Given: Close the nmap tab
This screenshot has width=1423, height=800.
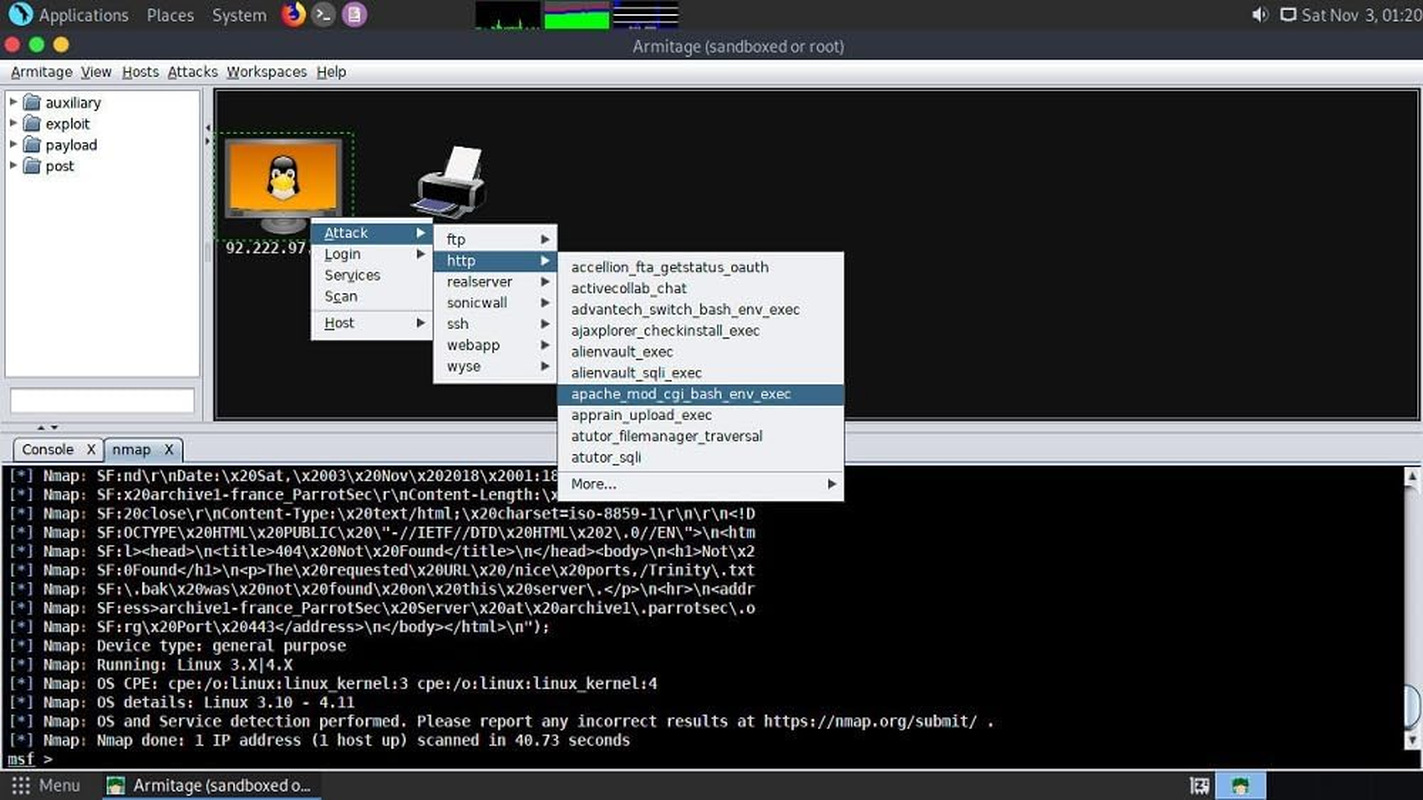Looking at the screenshot, I should (168, 449).
